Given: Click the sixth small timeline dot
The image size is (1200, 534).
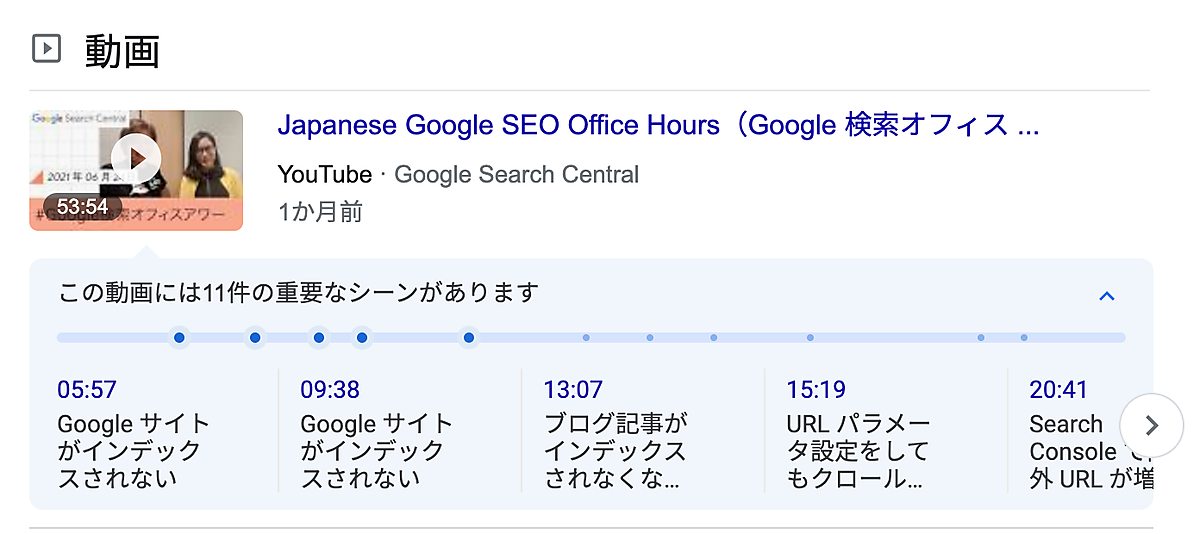Looking at the screenshot, I should [586, 338].
